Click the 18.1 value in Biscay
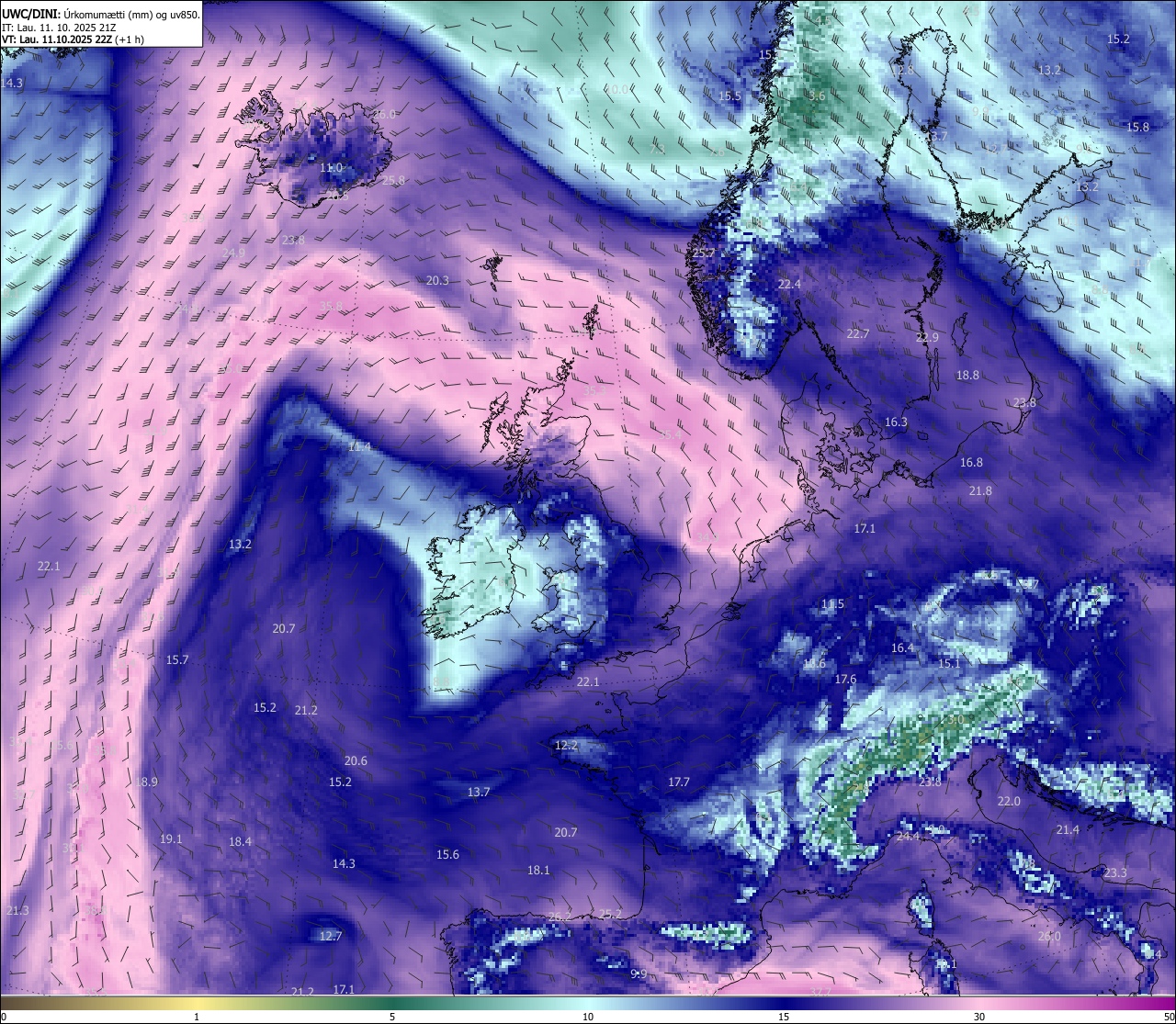Screen dimensions: 1176x1024 point(538,871)
